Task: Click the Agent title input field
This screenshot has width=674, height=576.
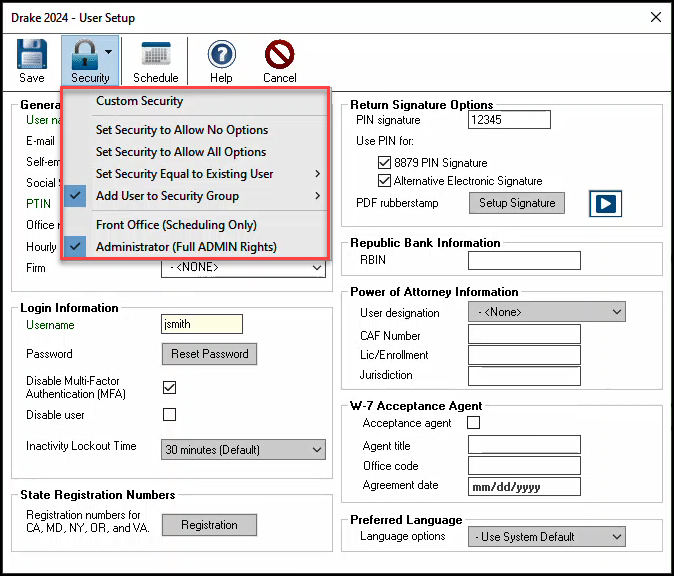Action: pyautogui.click(x=524, y=444)
